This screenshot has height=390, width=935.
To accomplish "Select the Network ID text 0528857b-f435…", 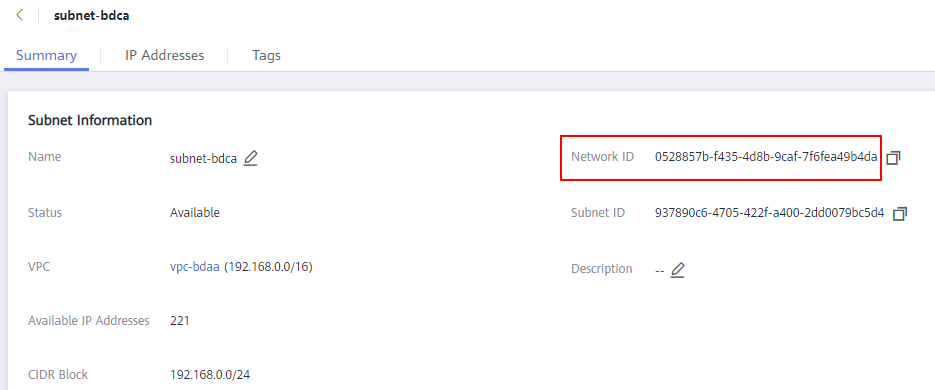I will (x=766, y=157).
